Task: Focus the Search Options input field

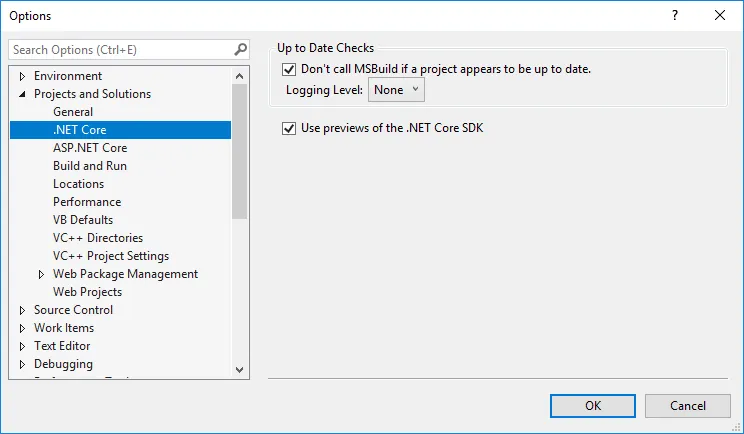Action: (120, 49)
